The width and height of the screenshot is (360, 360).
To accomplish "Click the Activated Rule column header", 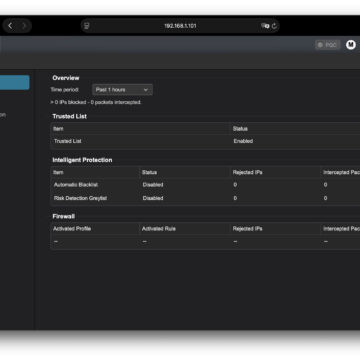I will [x=159, y=229].
